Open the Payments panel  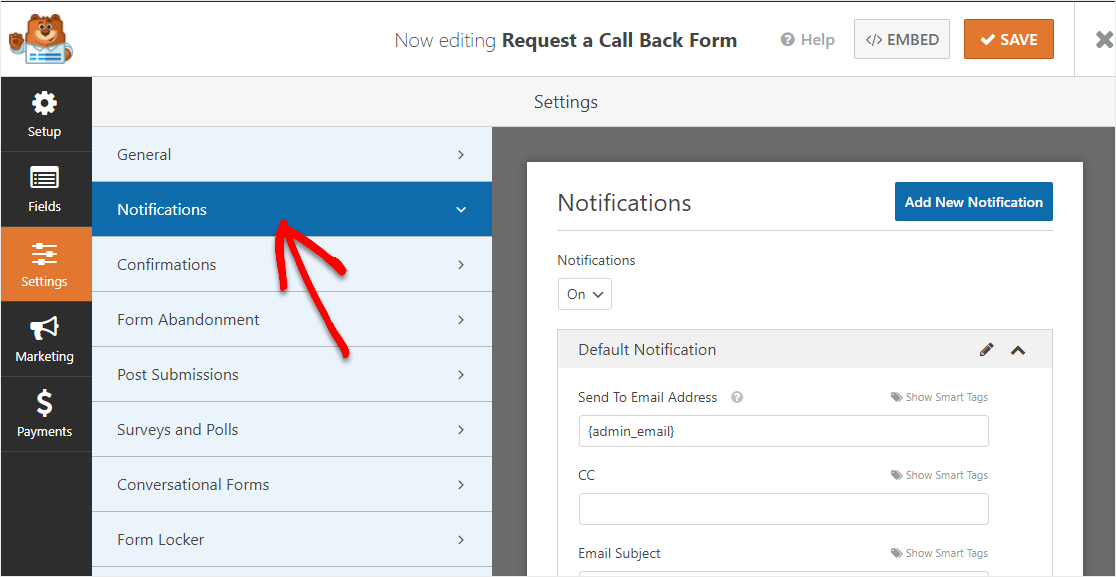45,413
